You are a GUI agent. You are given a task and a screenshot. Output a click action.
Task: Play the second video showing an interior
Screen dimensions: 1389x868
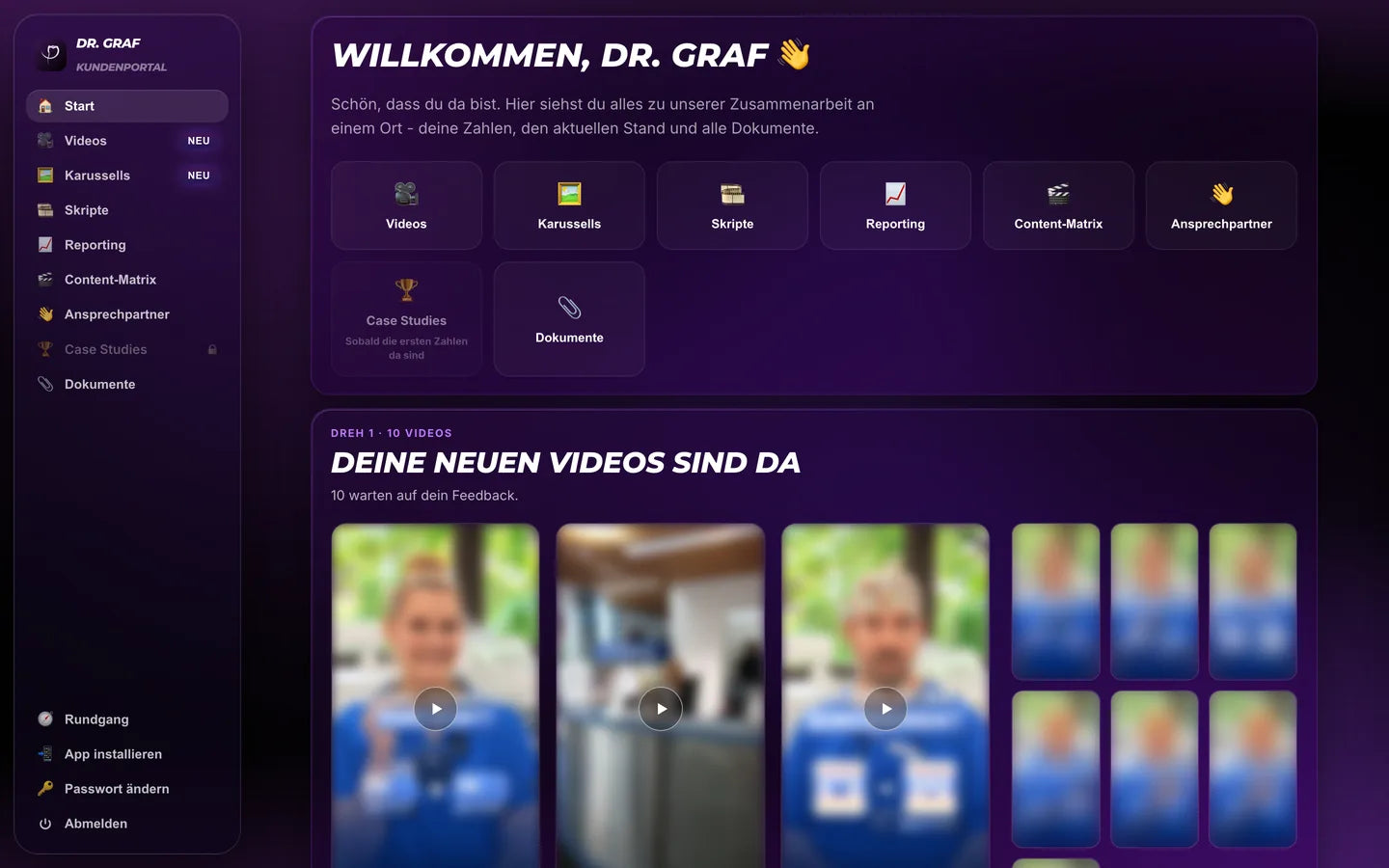(661, 709)
